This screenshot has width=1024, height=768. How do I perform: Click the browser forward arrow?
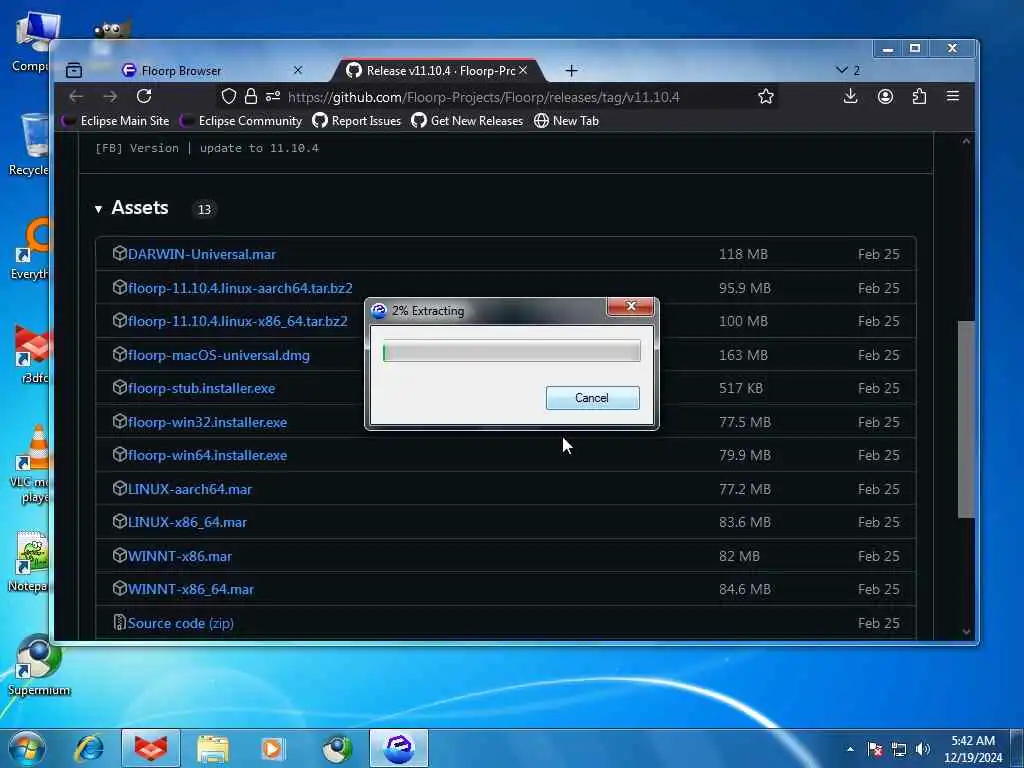[110, 97]
